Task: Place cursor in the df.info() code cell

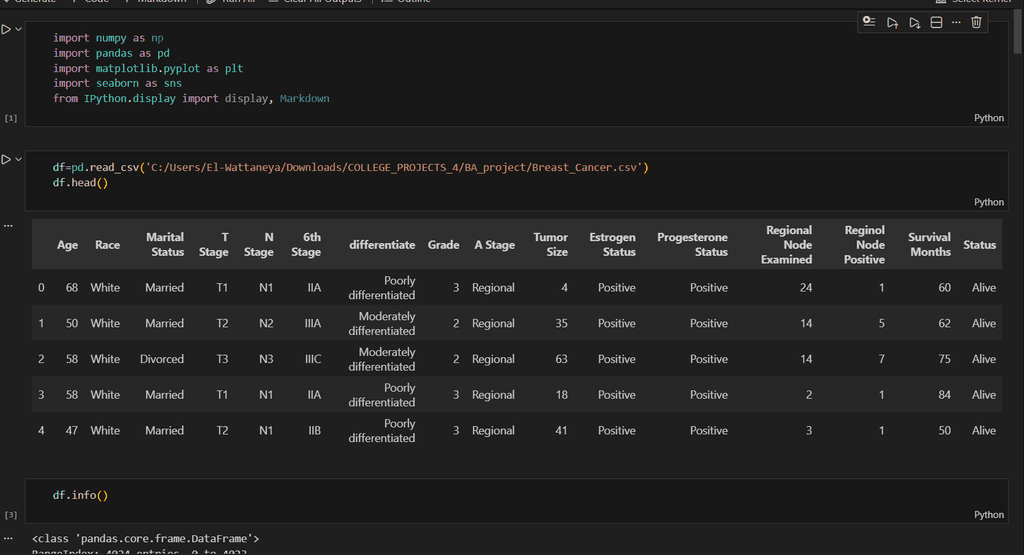Action: [80, 495]
